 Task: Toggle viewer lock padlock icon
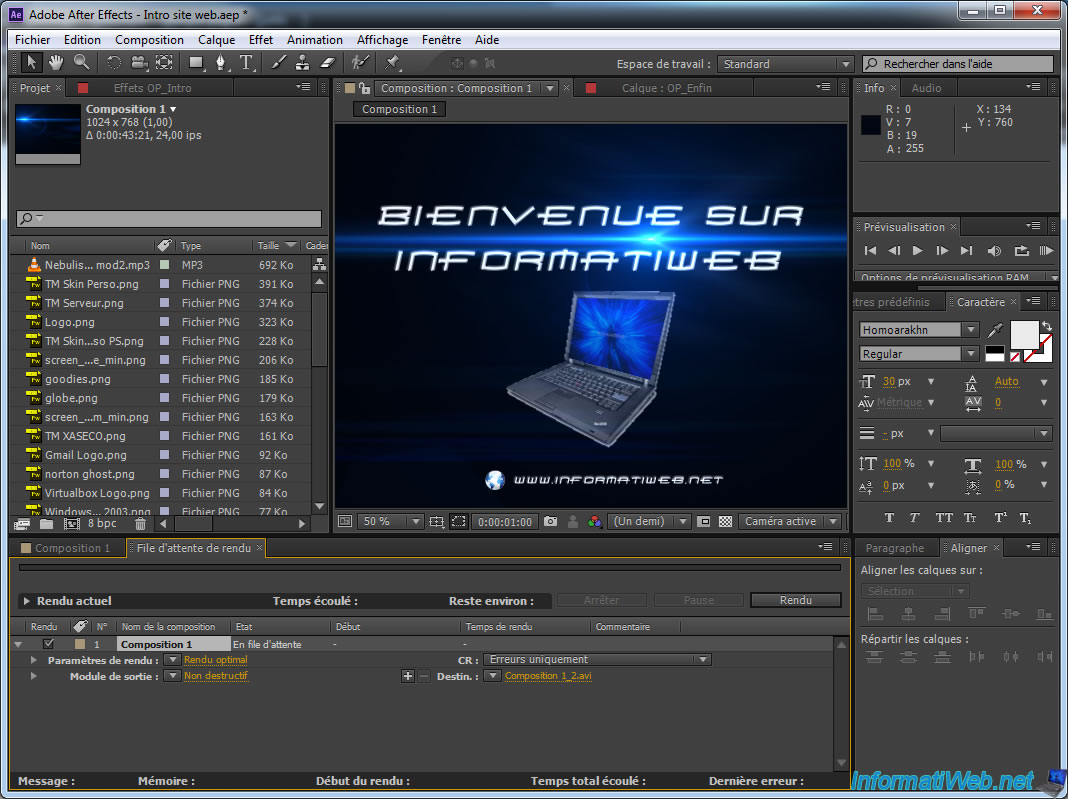coord(365,88)
